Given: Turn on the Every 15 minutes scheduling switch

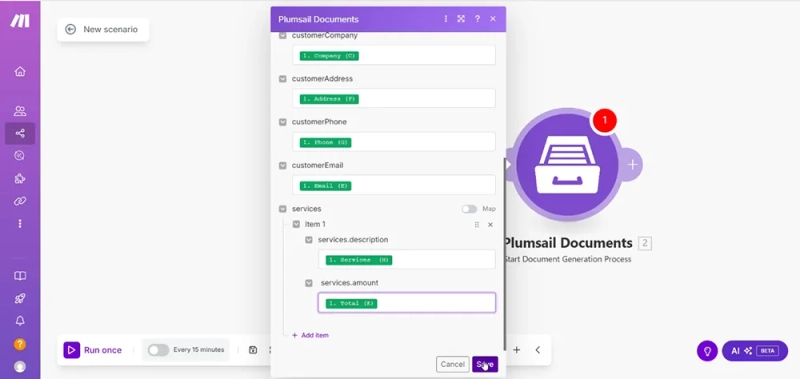Looking at the screenshot, I should click(158, 350).
